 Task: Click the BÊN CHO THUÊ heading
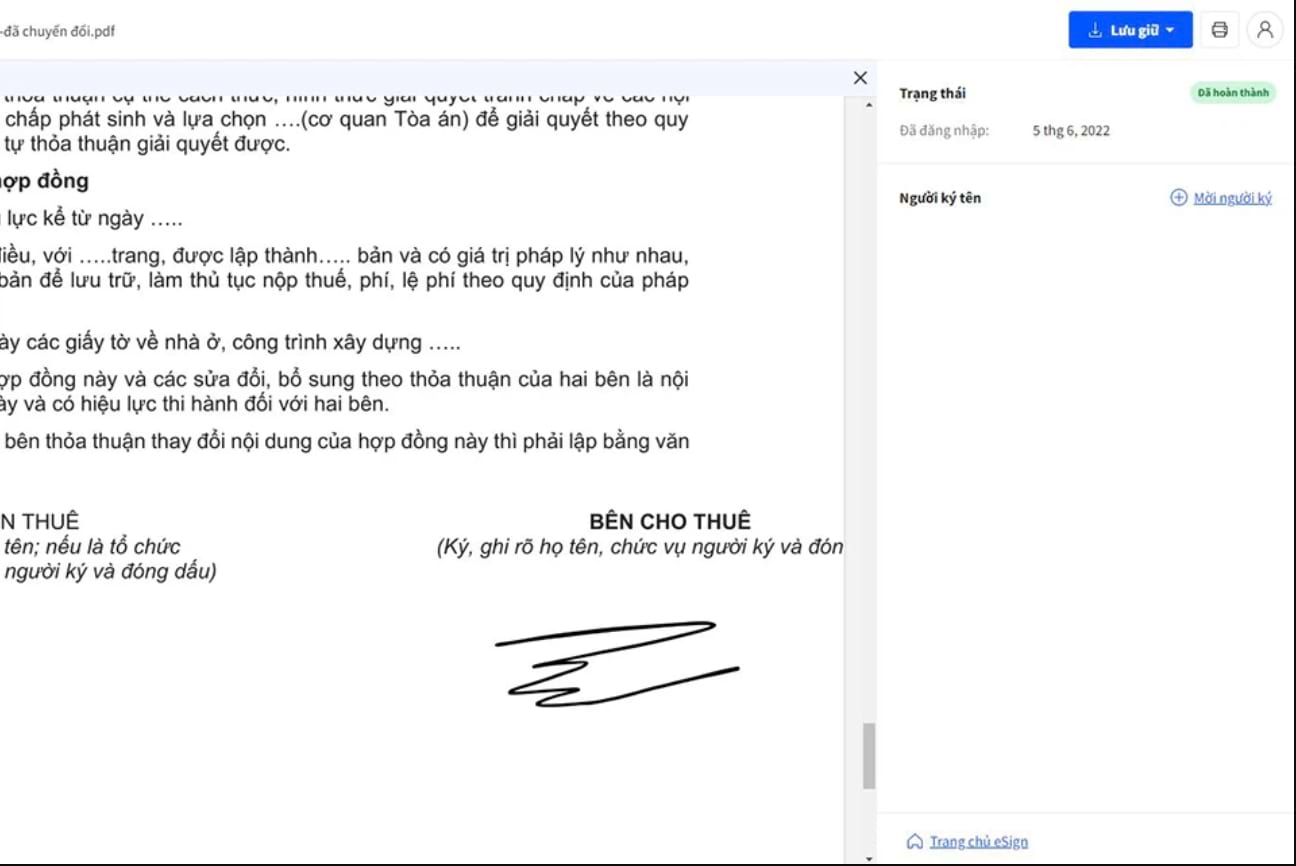point(669,521)
